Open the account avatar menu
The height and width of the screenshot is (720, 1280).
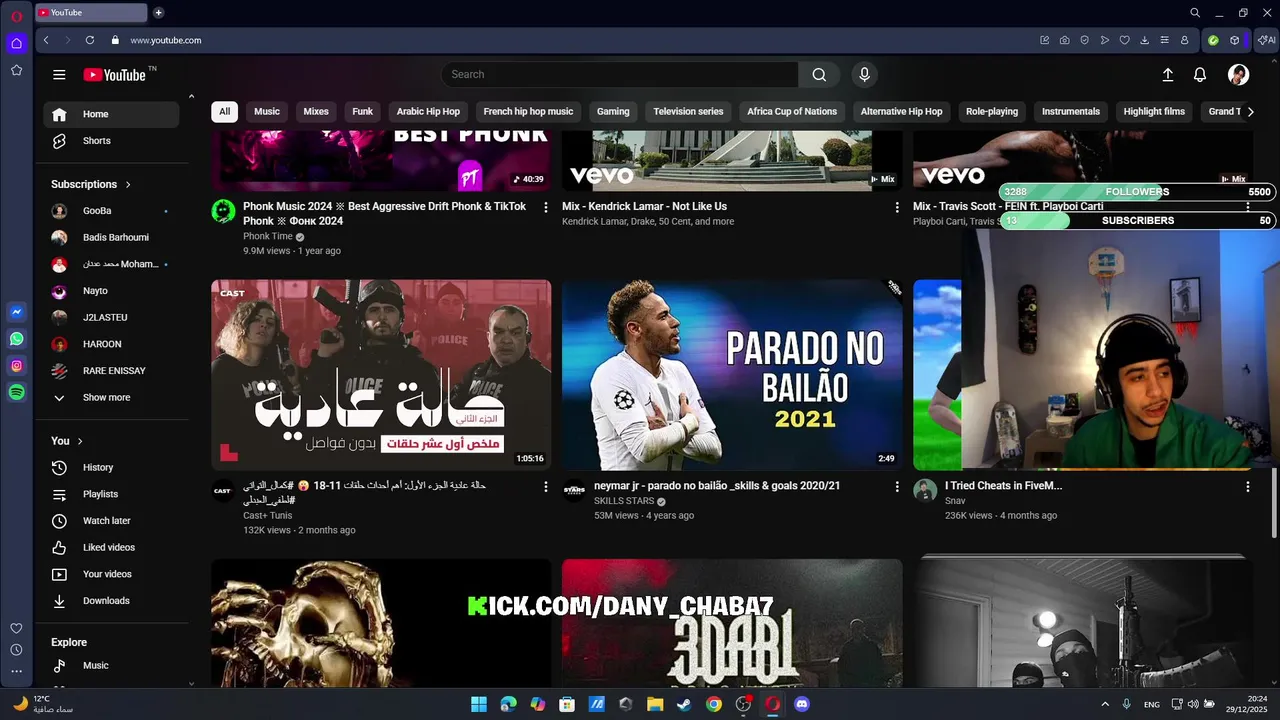point(1238,75)
